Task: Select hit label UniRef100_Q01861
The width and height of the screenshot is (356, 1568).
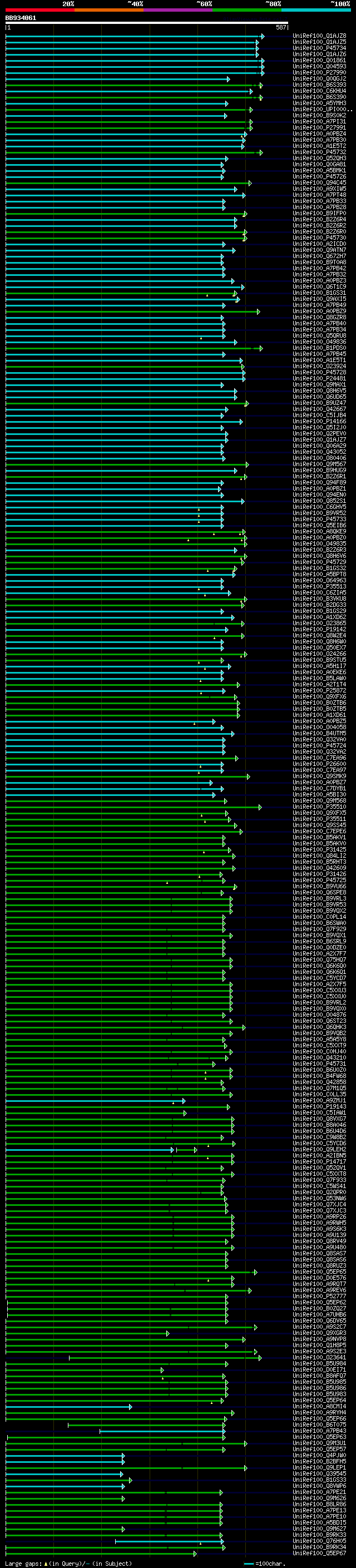Action: 319,60
